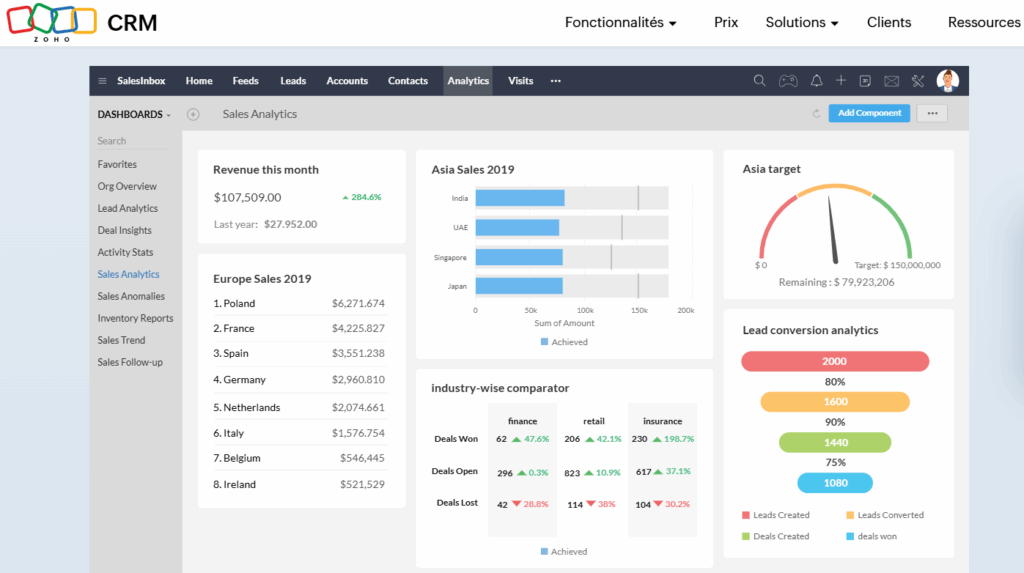Image resolution: width=1024 pixels, height=573 pixels.
Task: Open setup tools wrench icon
Action: point(918,81)
